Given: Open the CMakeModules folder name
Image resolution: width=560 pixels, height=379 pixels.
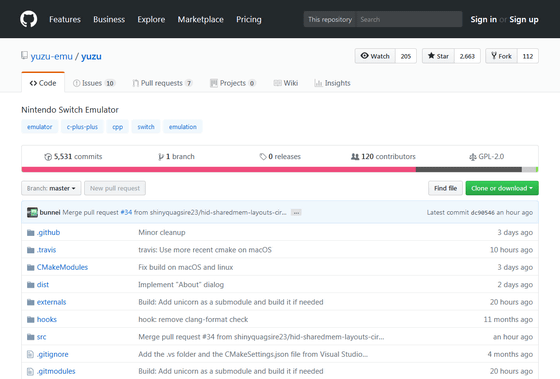Looking at the screenshot, I should (62, 267).
